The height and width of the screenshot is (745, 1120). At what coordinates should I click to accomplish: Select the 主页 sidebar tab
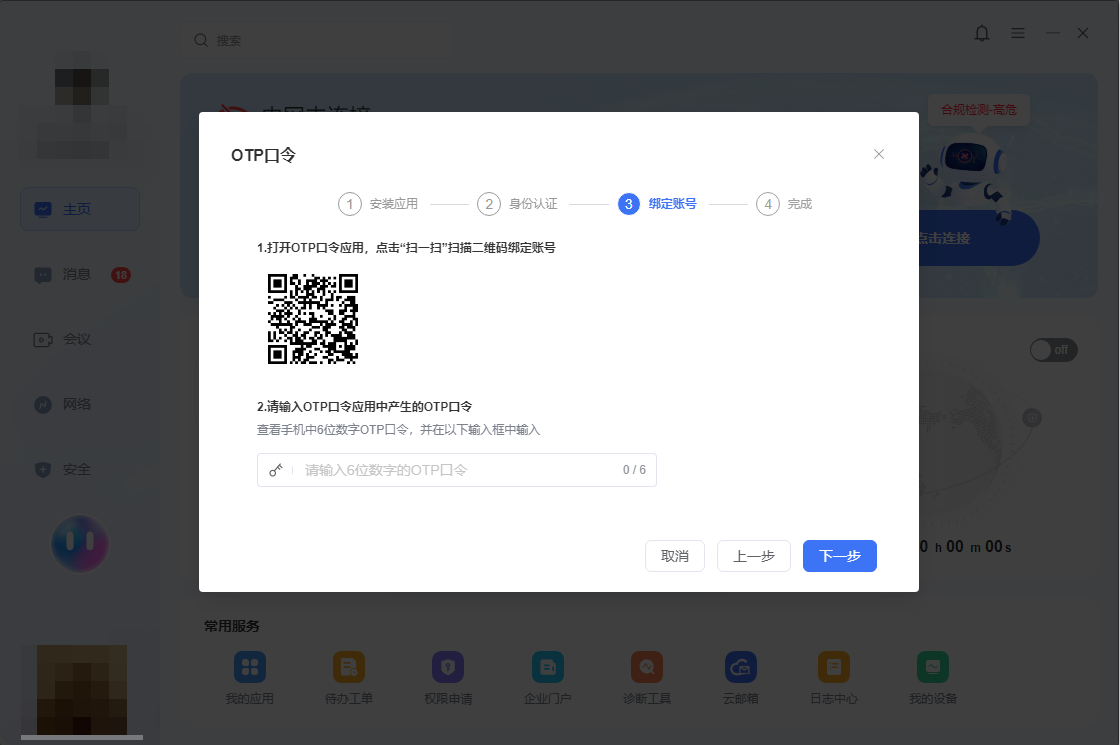pyautogui.click(x=80, y=209)
